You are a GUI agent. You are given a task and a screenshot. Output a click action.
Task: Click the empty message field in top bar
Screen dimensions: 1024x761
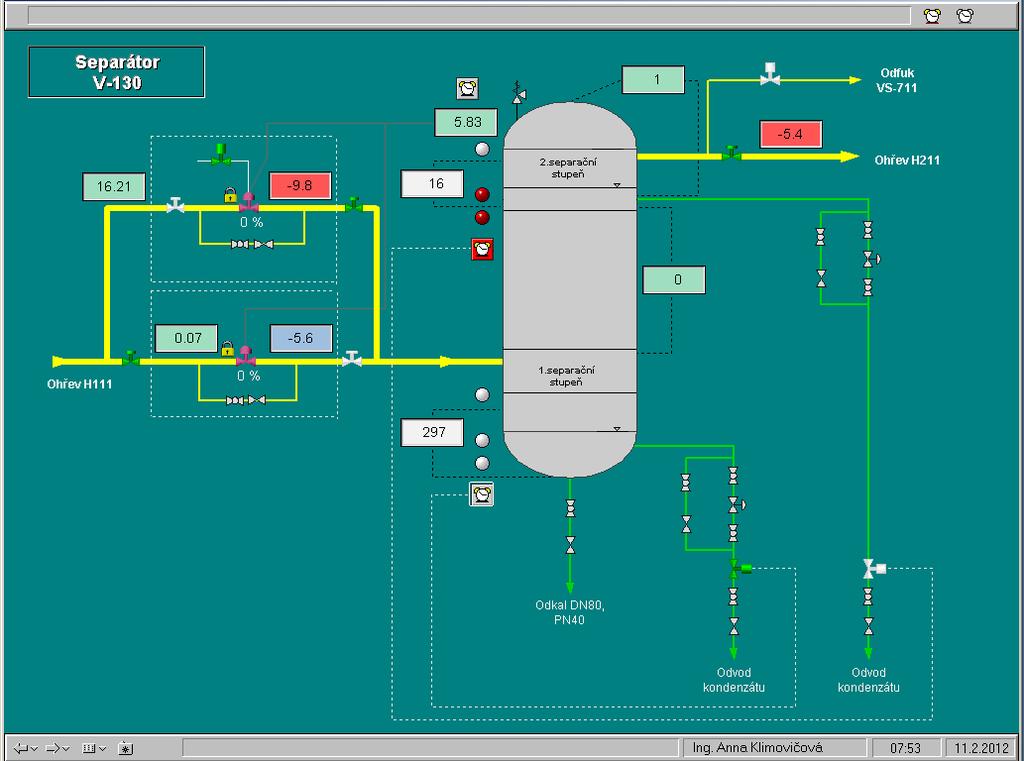pos(469,16)
